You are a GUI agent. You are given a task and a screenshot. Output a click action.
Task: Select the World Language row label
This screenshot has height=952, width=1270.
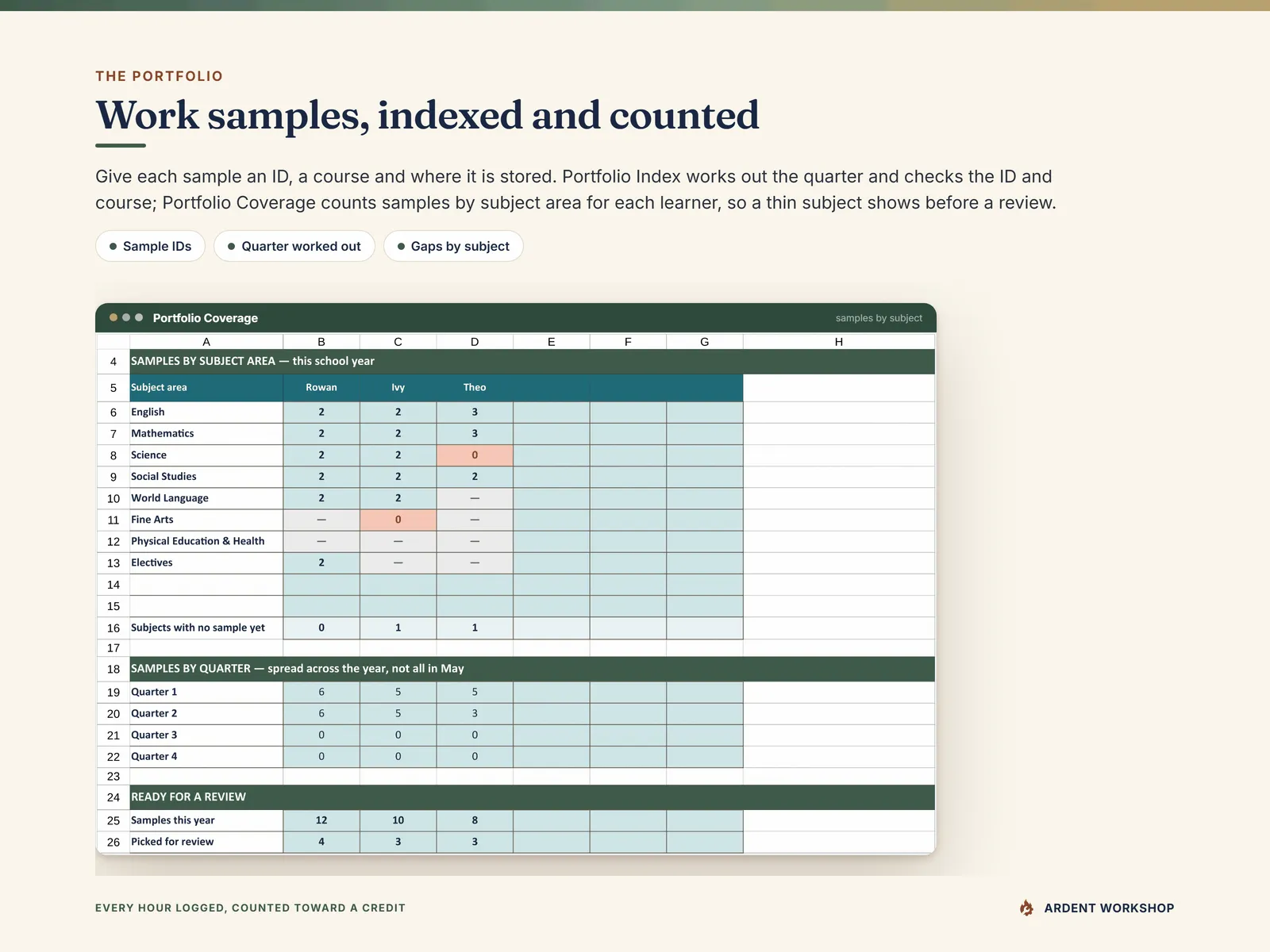tap(206, 498)
